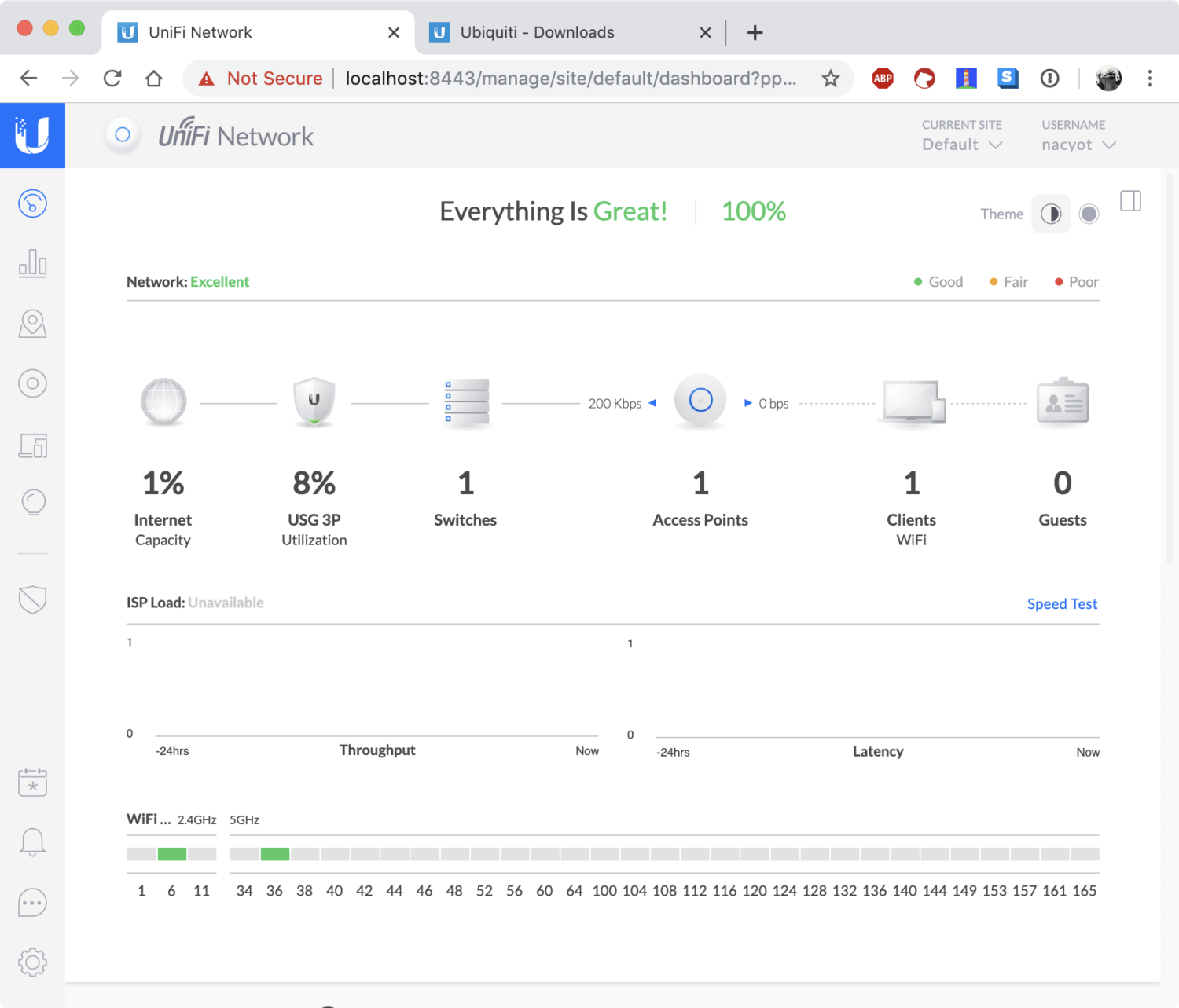Open the Insights lightbulb icon
Viewport: 1179px width, 1008px height.
click(33, 502)
